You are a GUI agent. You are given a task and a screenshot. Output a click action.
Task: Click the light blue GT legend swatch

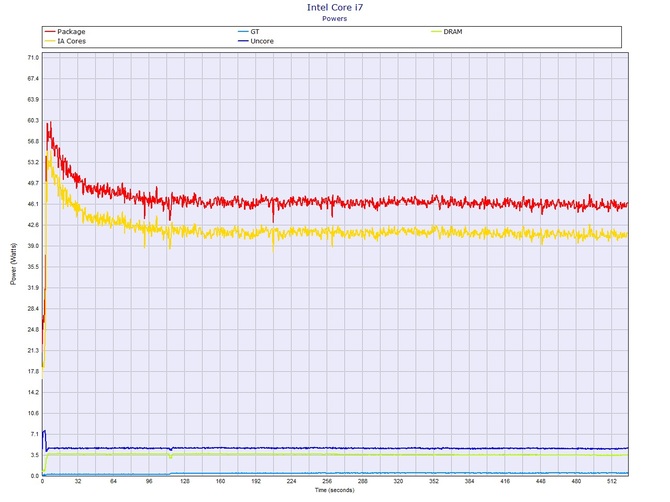point(243,32)
